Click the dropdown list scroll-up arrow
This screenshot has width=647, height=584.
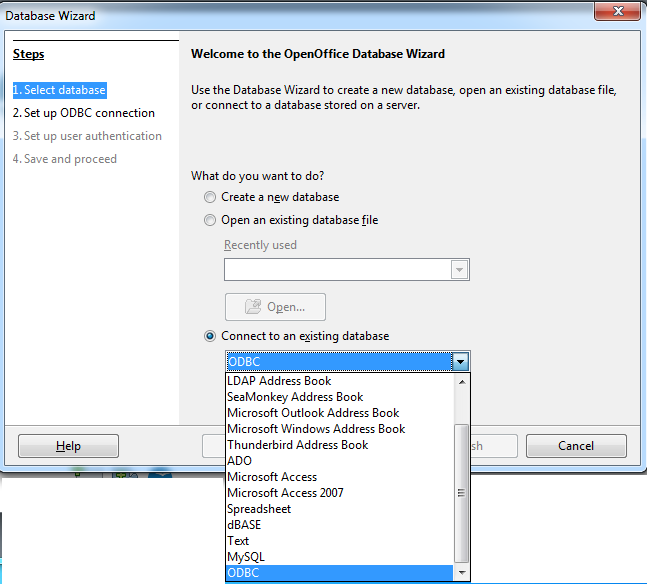tap(462, 382)
